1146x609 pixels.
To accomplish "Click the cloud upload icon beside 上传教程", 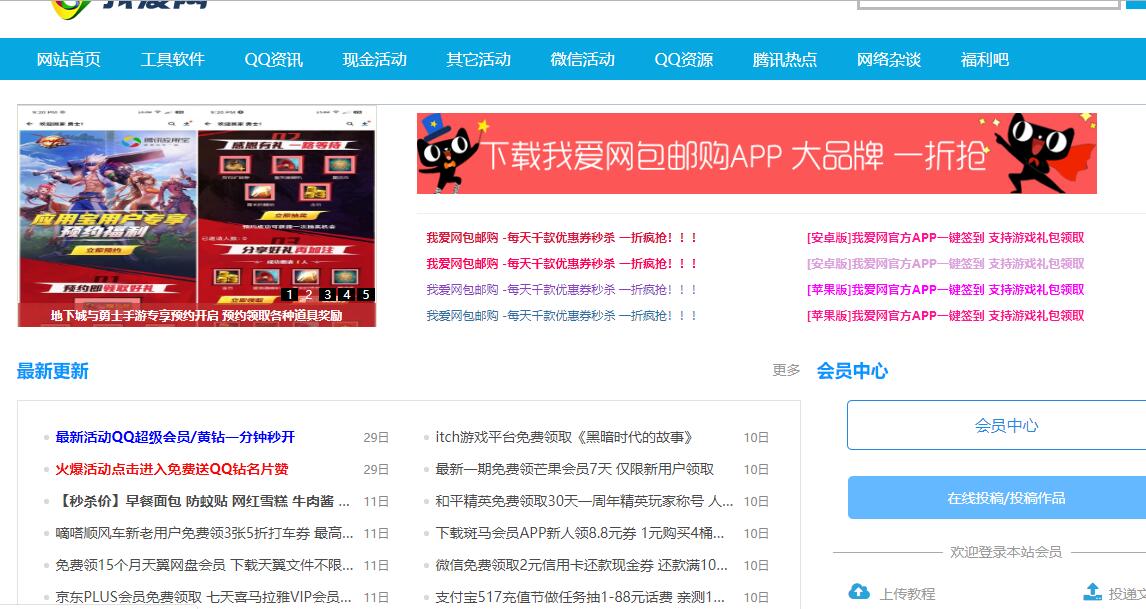I will click(860, 591).
